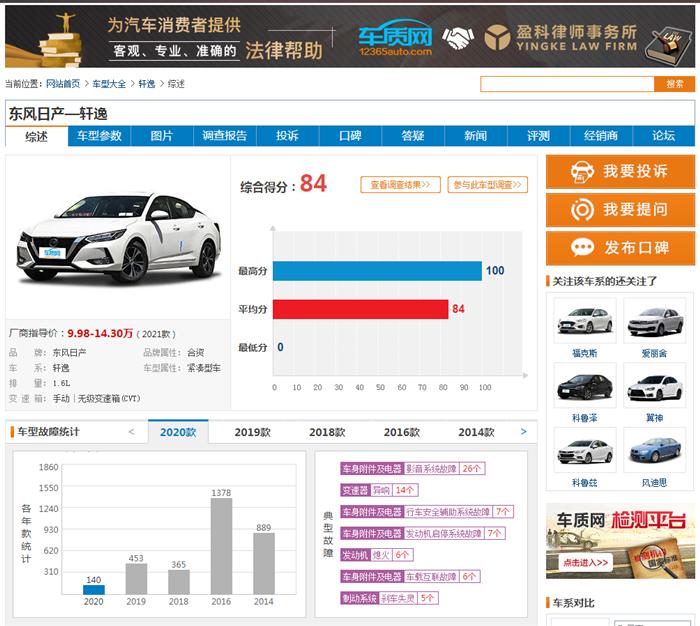
Task: Click the 行车安全辅助系统故障 7个 fault tag
Action: coord(427,512)
